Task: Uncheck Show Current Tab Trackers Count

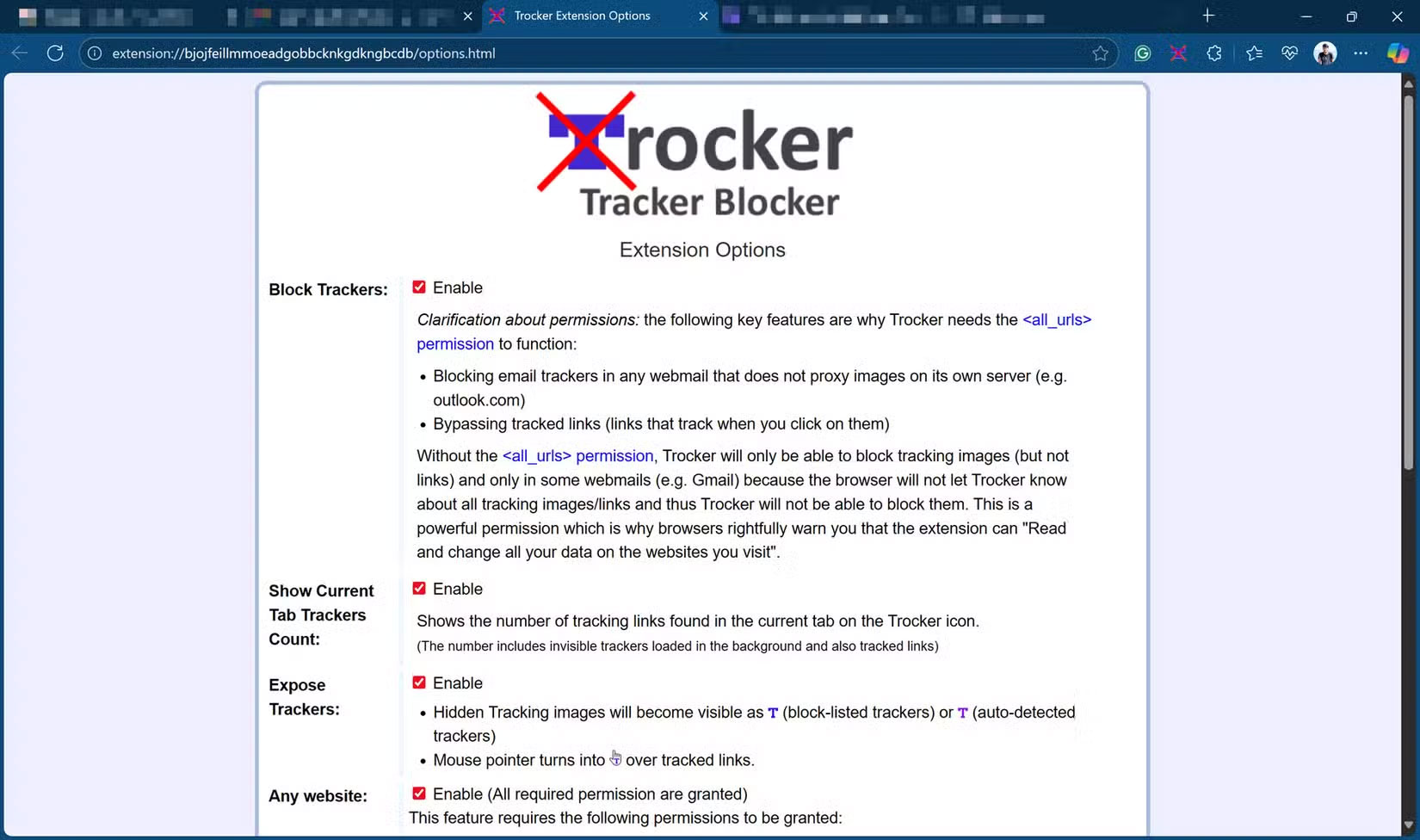Action: click(x=419, y=588)
